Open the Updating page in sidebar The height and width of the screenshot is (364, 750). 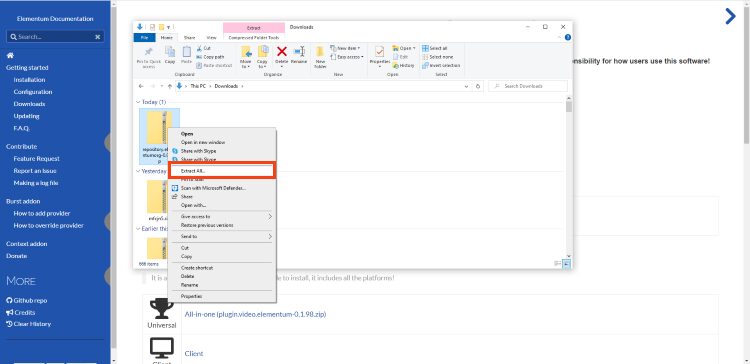click(26, 116)
